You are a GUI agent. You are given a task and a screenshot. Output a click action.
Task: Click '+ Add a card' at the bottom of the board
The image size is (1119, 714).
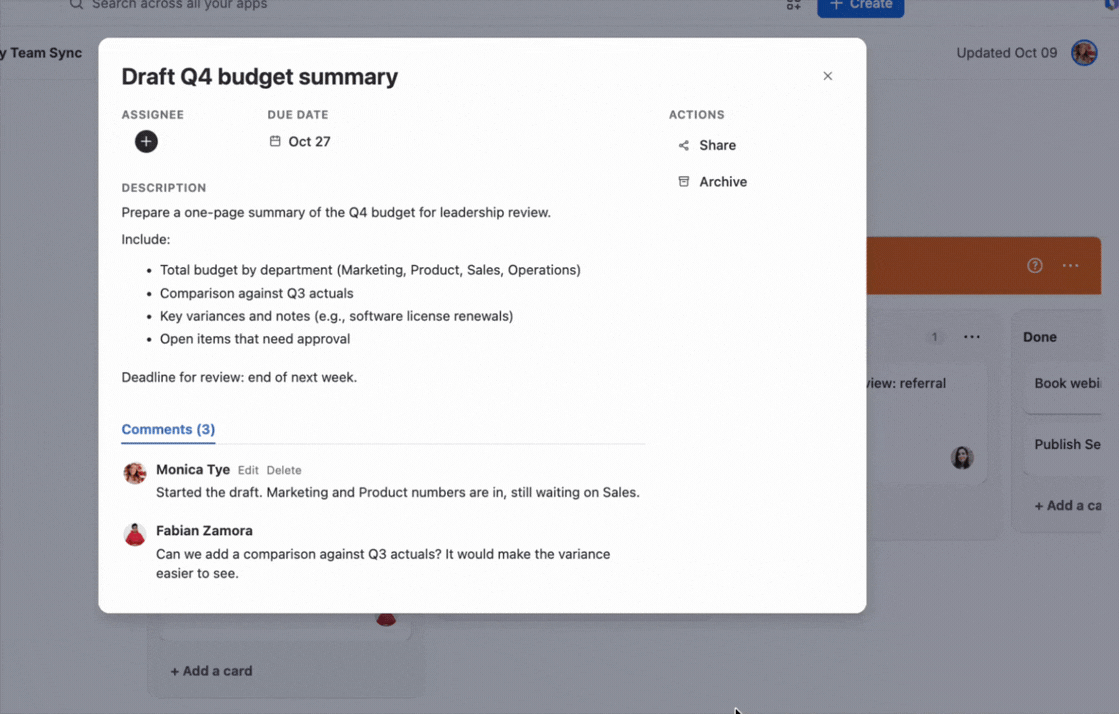pyautogui.click(x=211, y=671)
